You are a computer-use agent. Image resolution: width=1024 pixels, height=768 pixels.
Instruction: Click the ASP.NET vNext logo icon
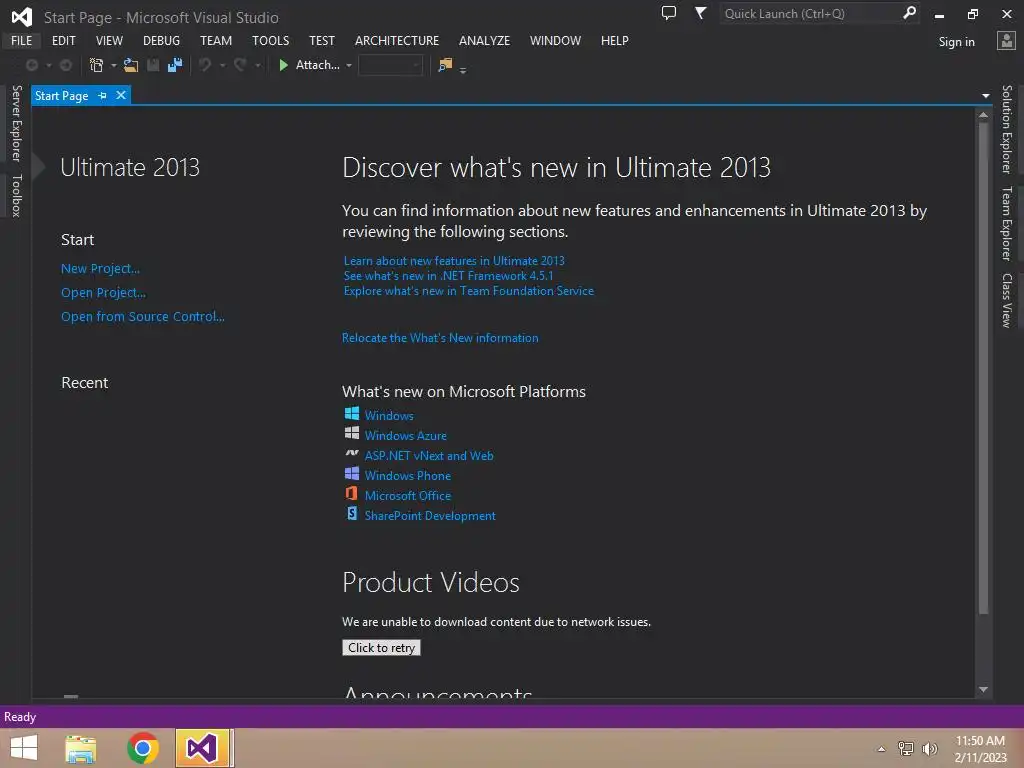click(x=351, y=453)
